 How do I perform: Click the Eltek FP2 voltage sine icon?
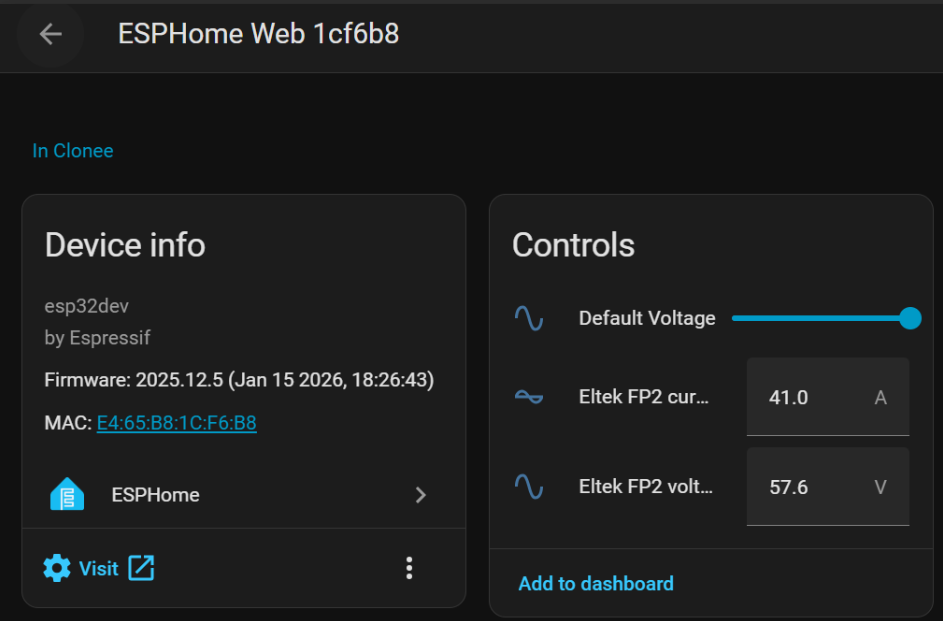click(x=529, y=487)
